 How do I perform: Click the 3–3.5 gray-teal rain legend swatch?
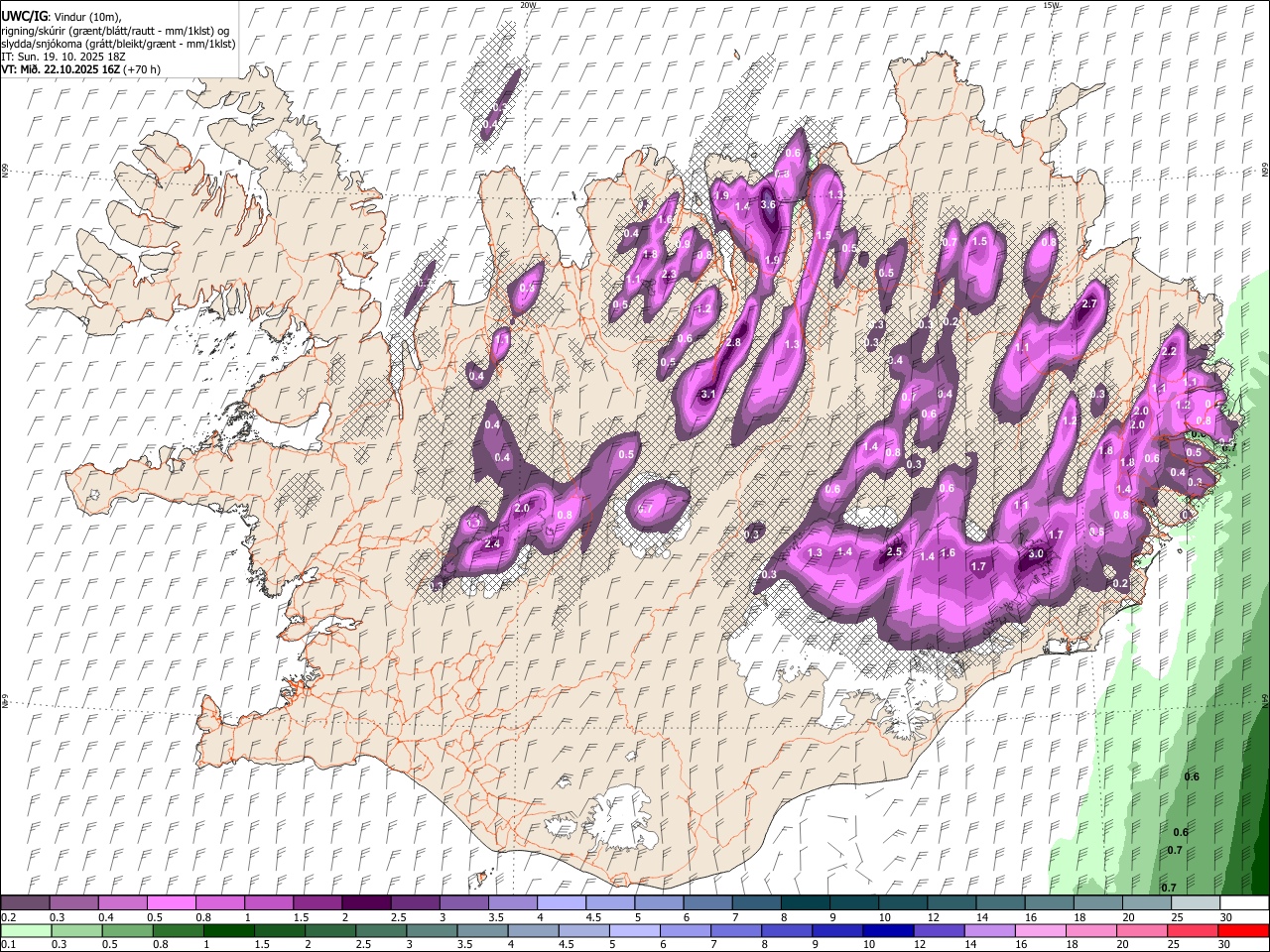click(433, 931)
